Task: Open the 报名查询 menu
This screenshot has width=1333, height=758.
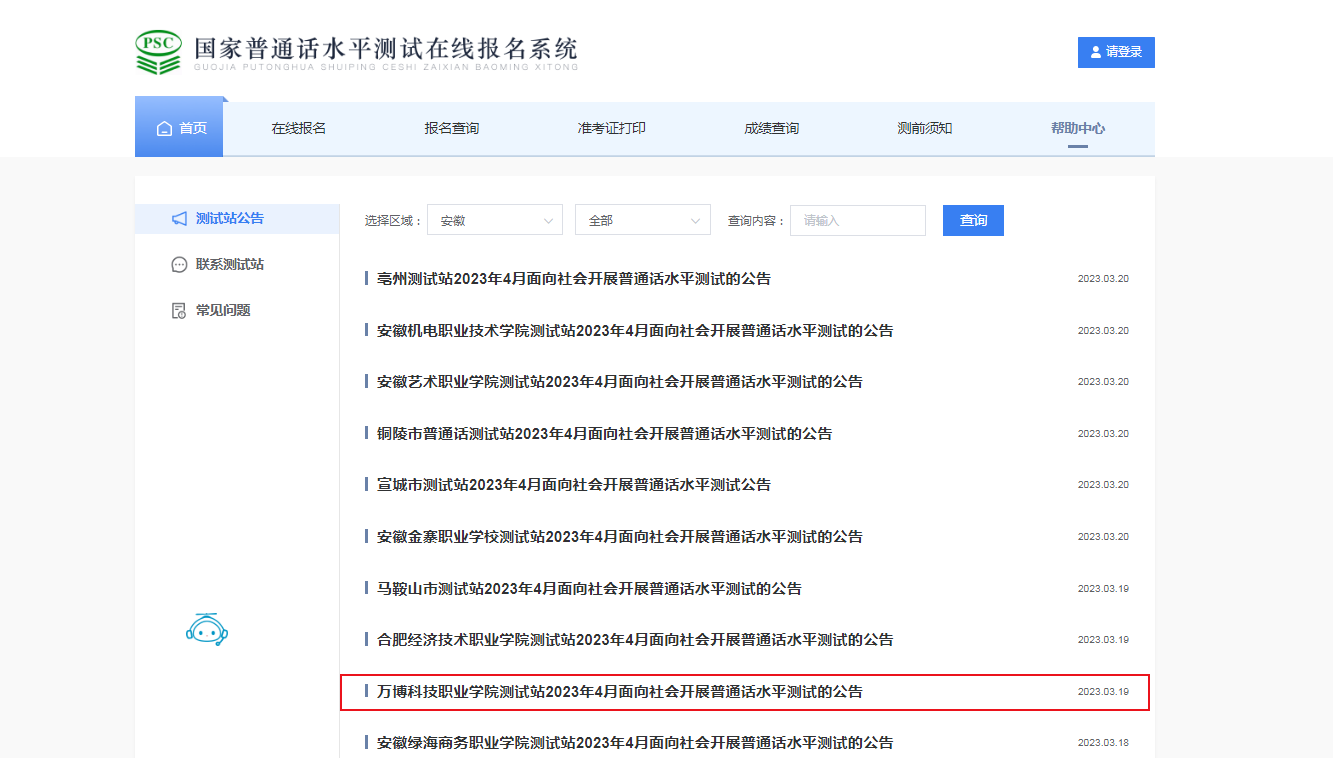Action: [452, 128]
